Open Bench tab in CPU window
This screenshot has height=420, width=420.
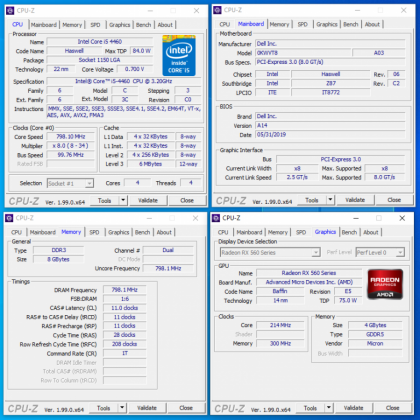coord(144,25)
